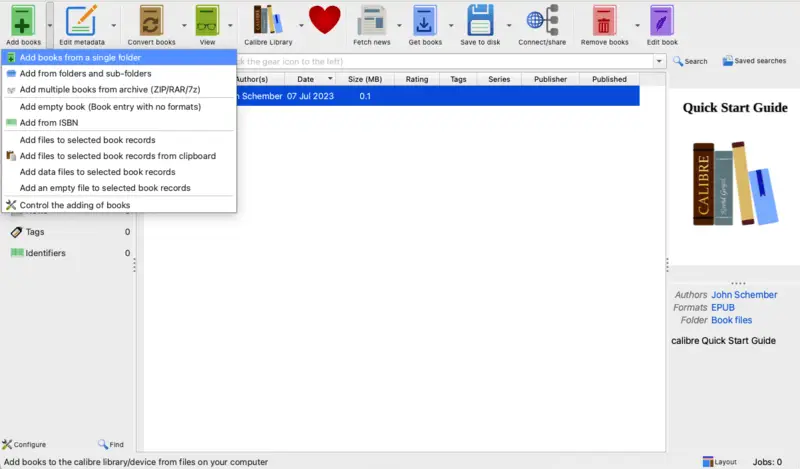The image size is (800, 469).
Task: Click the Search magnifier button
Action: click(x=690, y=61)
